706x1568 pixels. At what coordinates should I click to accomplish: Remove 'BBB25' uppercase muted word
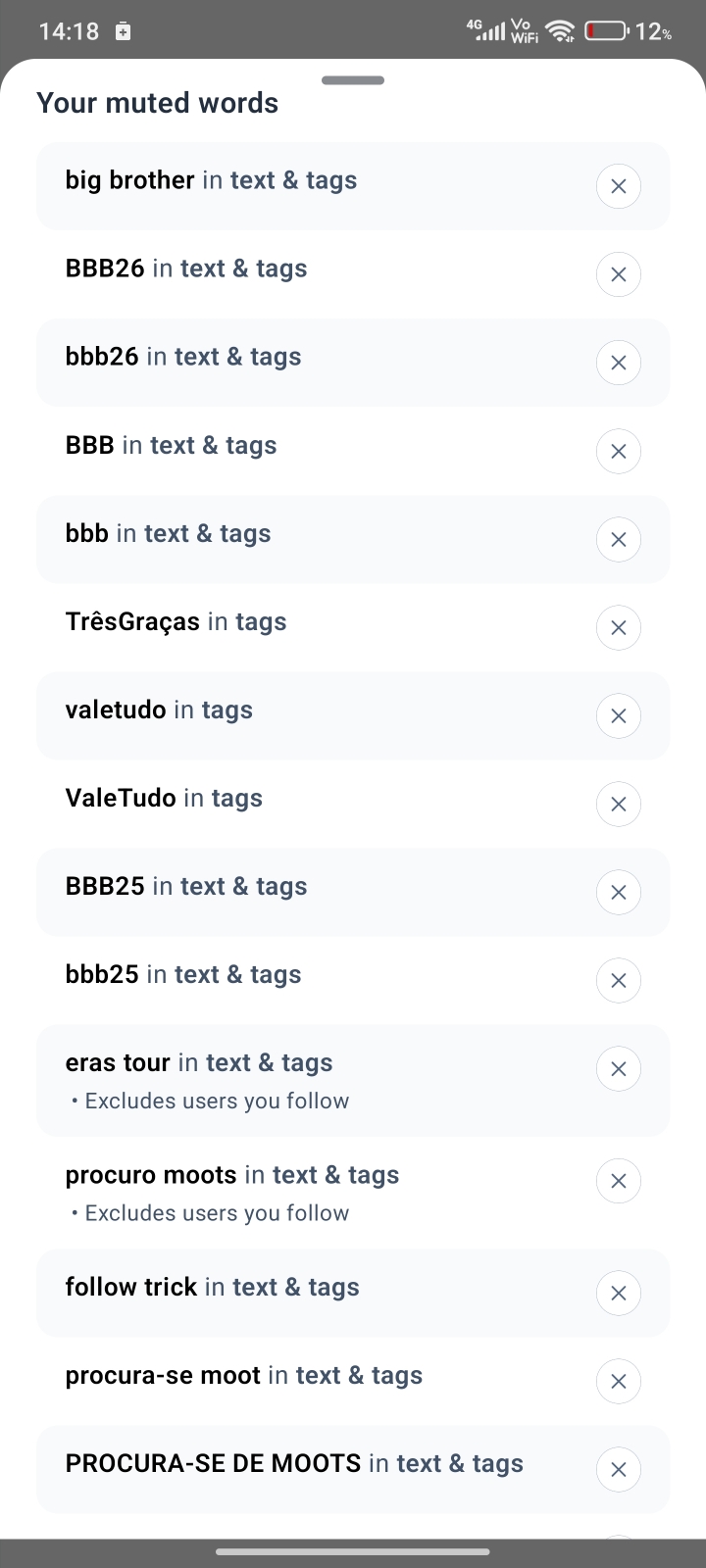click(618, 892)
